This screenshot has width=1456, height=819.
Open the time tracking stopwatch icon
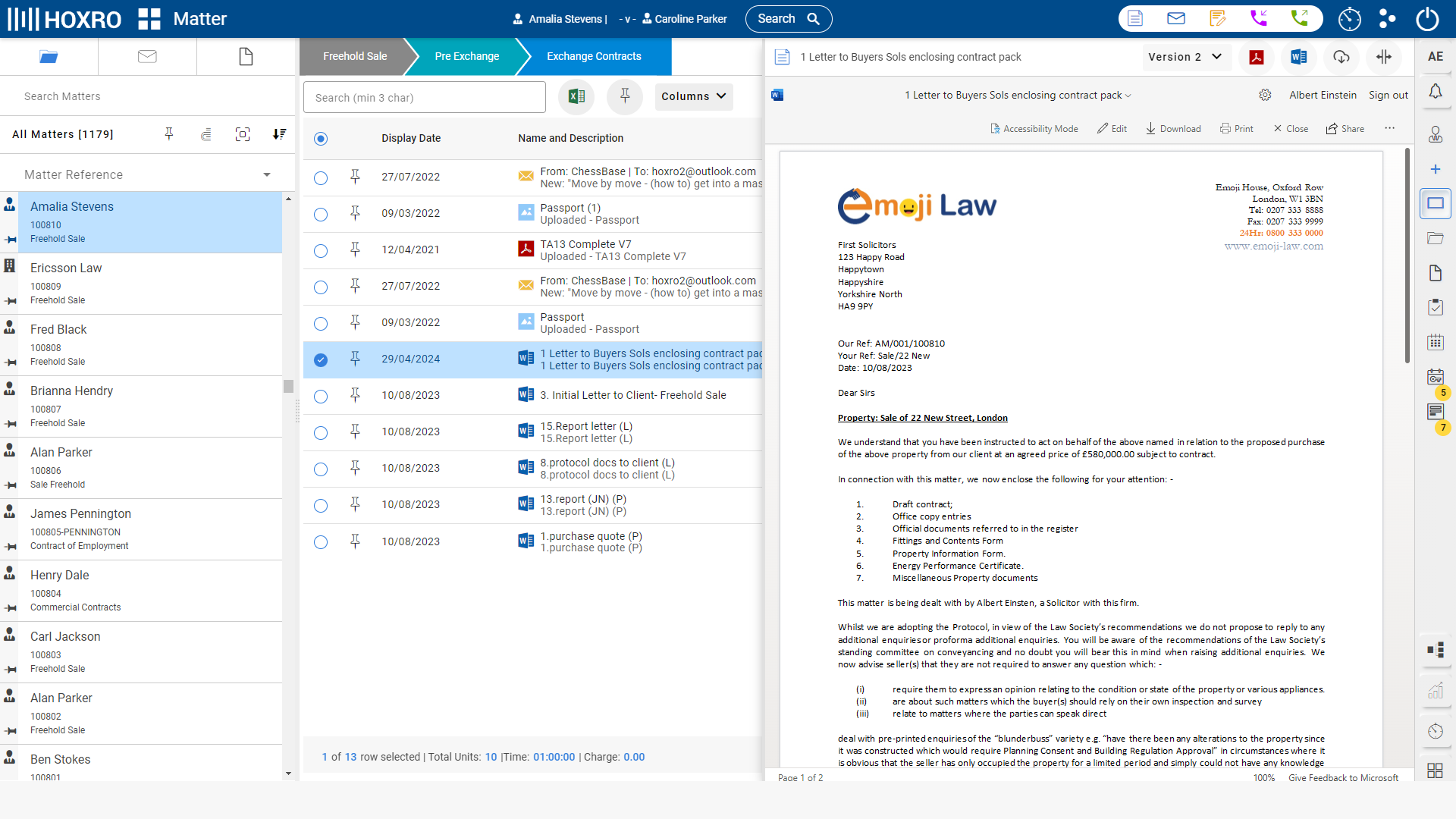tap(1350, 20)
